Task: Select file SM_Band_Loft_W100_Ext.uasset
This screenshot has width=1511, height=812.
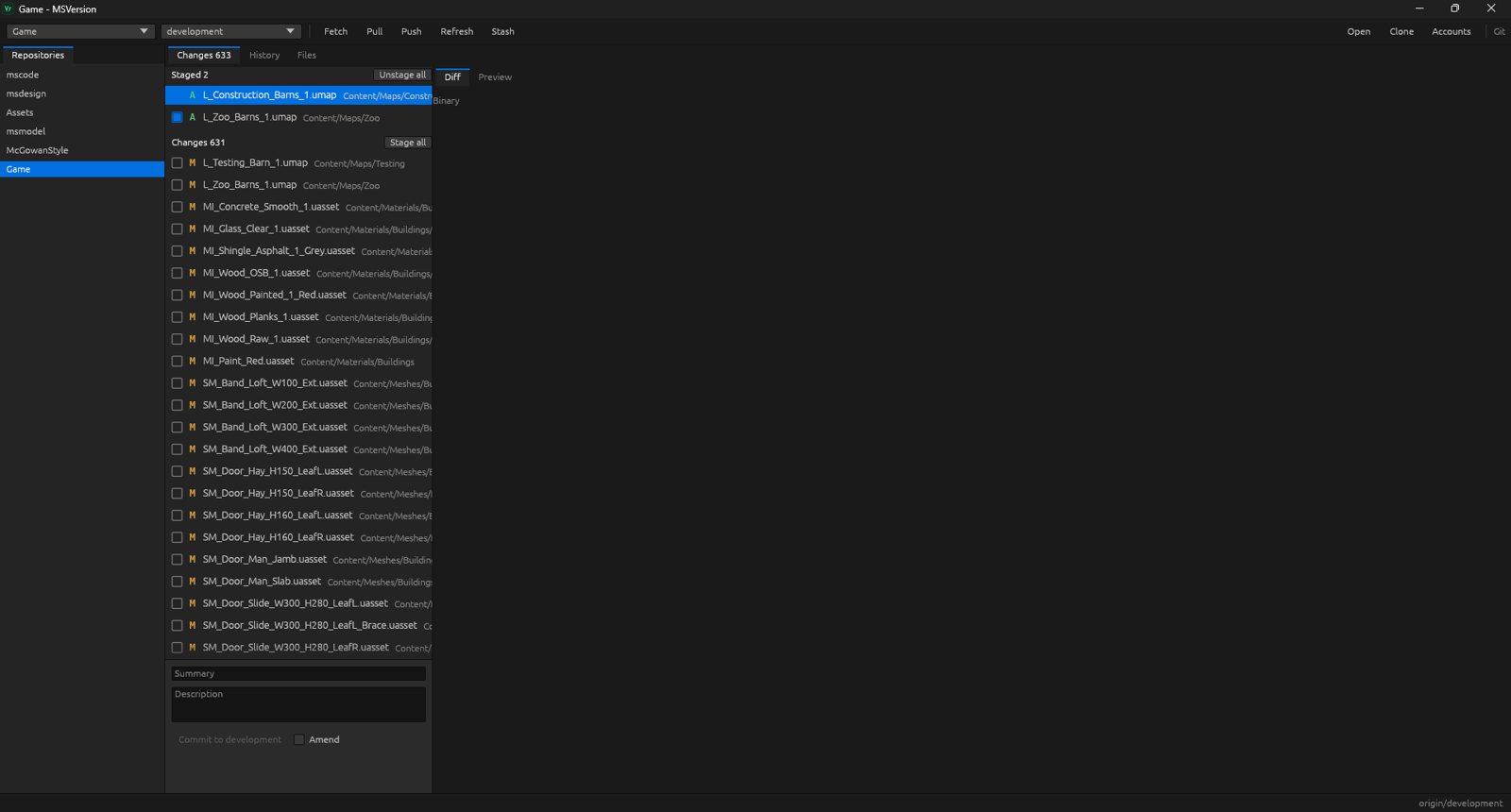Action: point(298,383)
